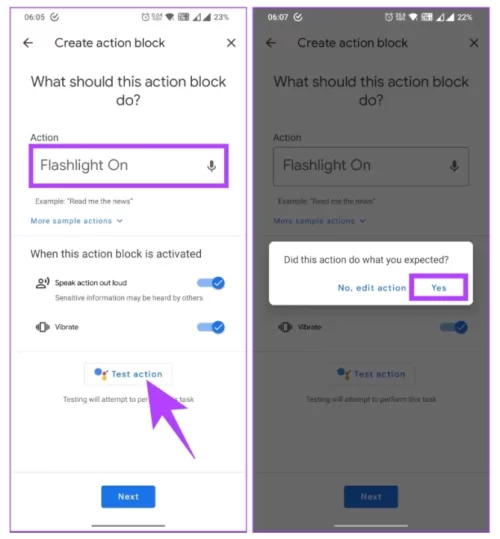Tap the blue Next button on the left screen
Viewport: 500px width, 539px height.
128,496
